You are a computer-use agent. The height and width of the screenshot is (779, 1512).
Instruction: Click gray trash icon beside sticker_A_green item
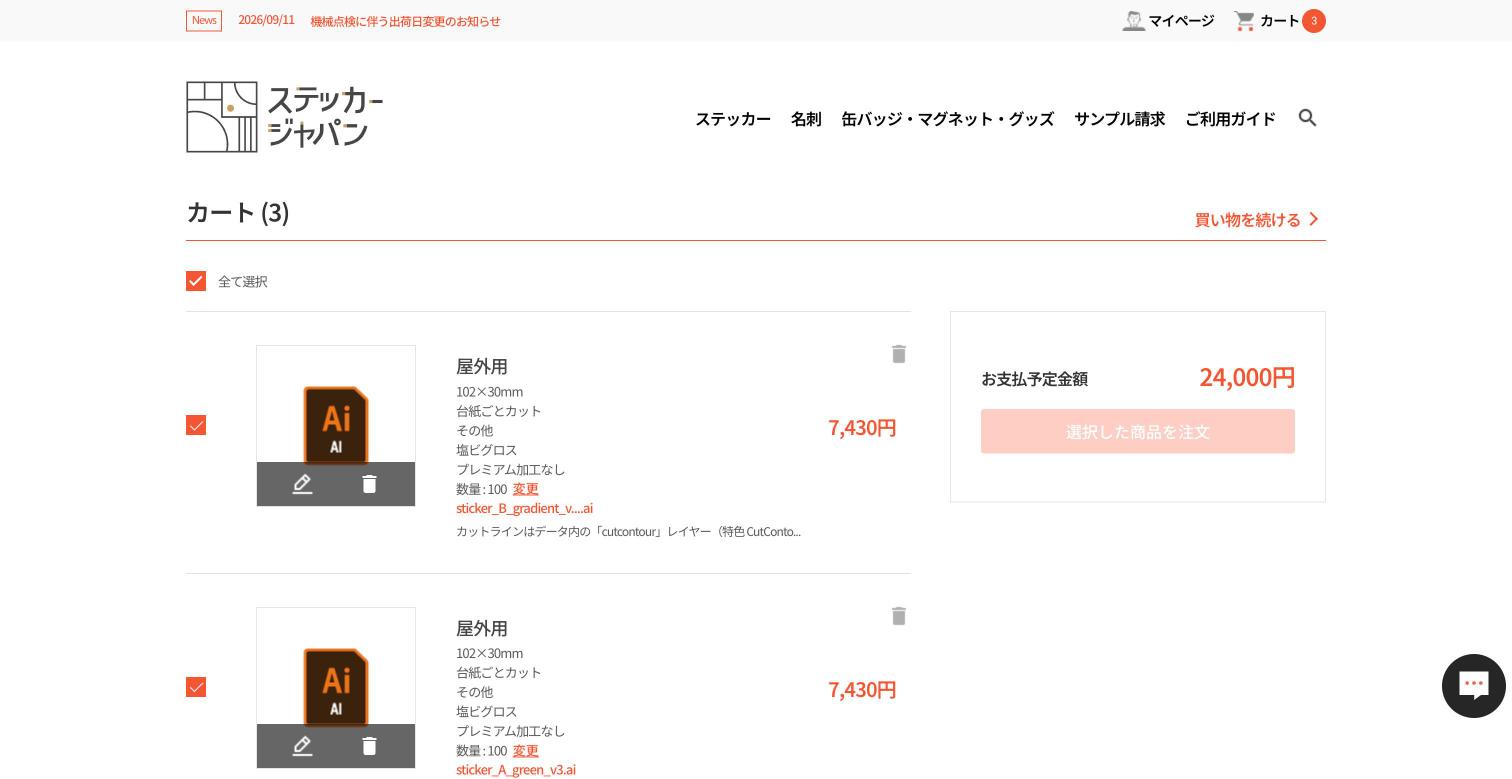[899, 616]
